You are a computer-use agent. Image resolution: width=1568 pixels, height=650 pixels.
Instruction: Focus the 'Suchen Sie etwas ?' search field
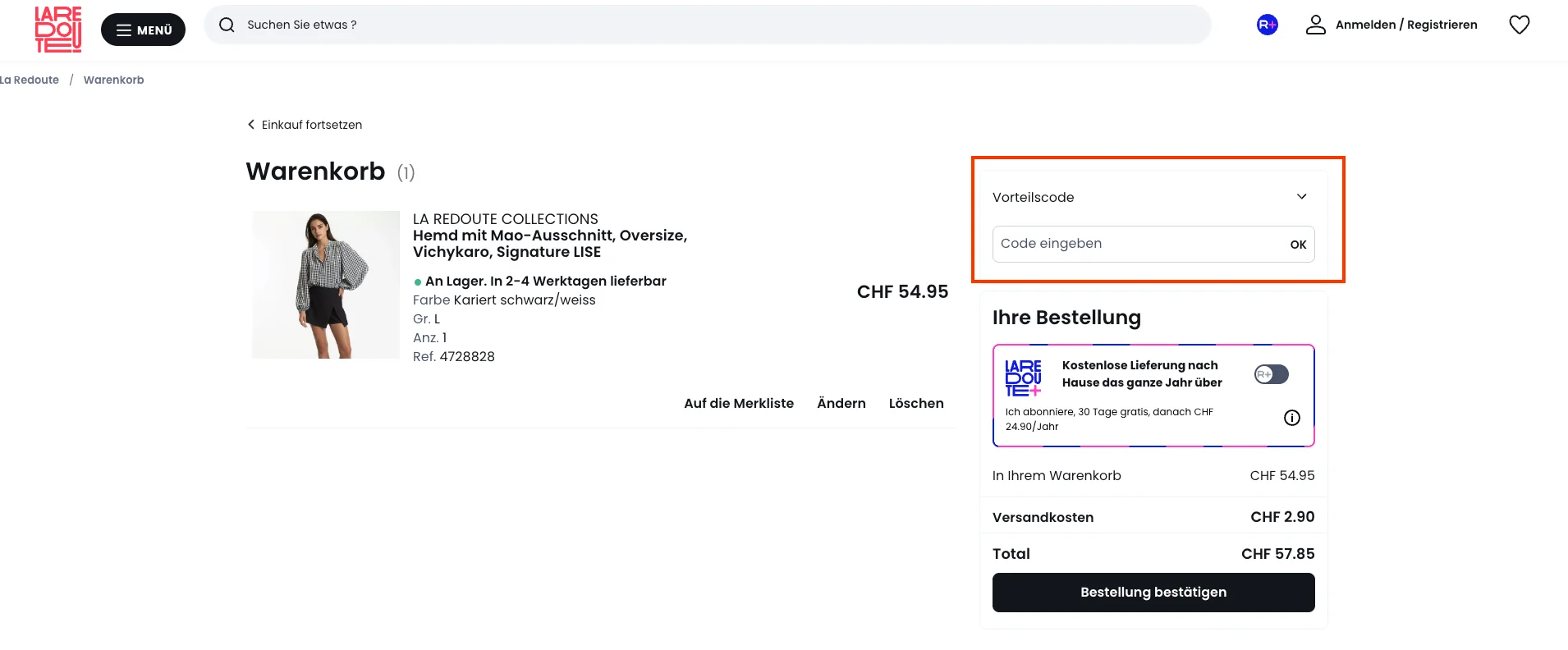pos(708,25)
